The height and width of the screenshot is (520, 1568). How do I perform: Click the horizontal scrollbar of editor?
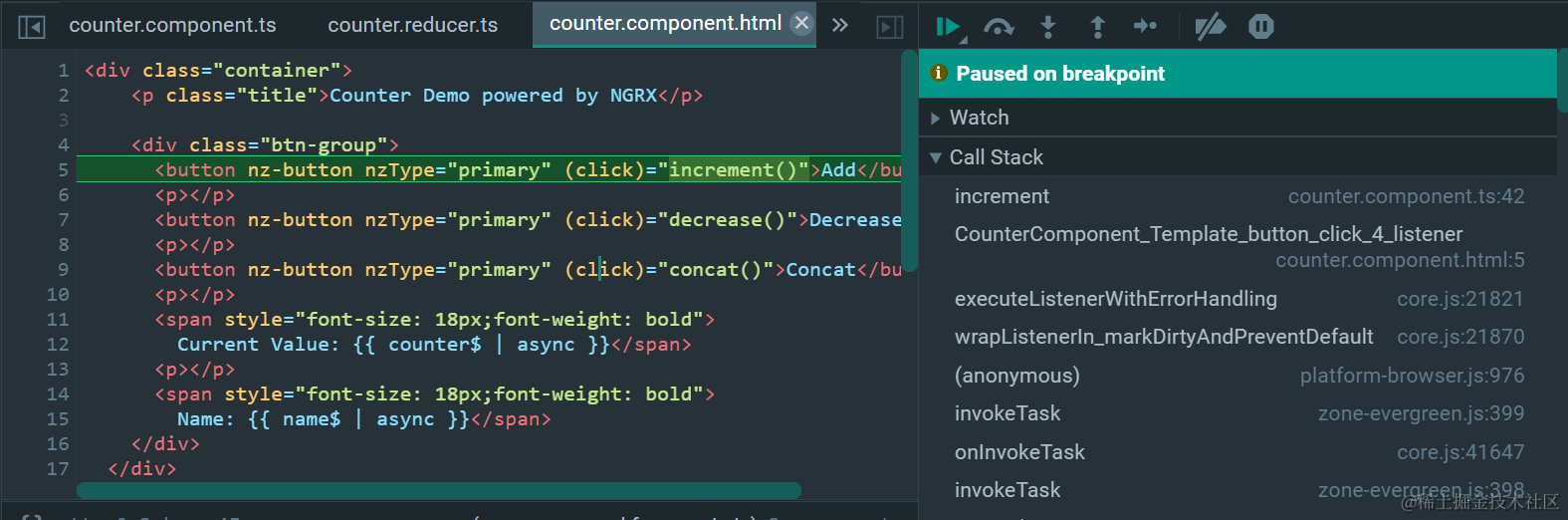tap(438, 490)
